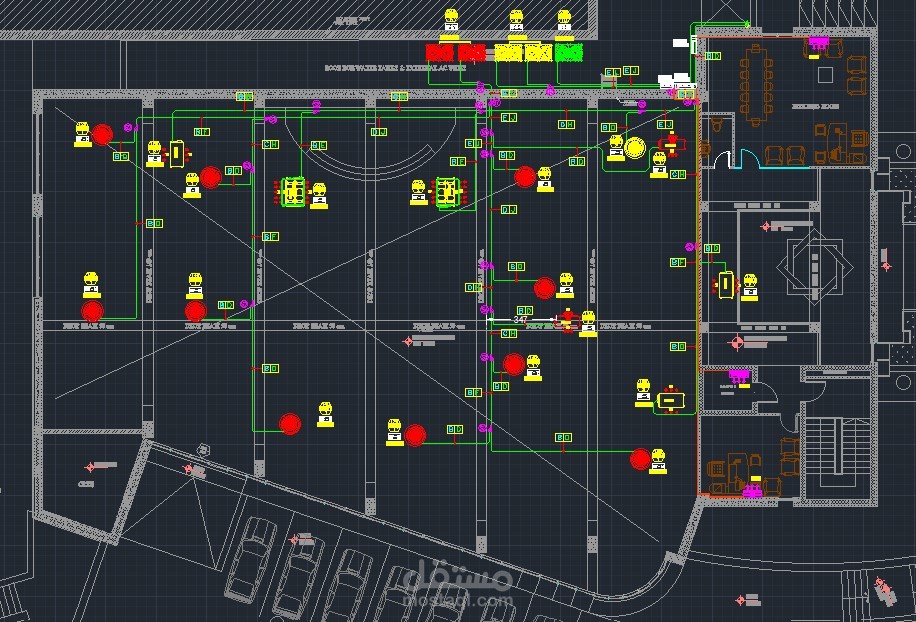The height and width of the screenshot is (622, 916).
Task: Click the red symbol beside the 347 dimension
Action: point(567,320)
